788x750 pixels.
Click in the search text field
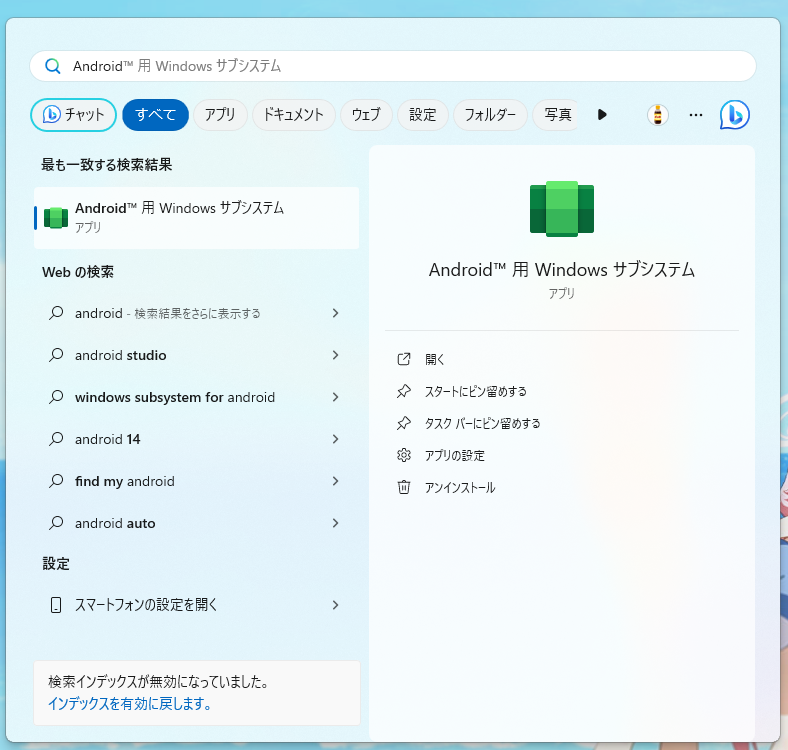coord(393,66)
